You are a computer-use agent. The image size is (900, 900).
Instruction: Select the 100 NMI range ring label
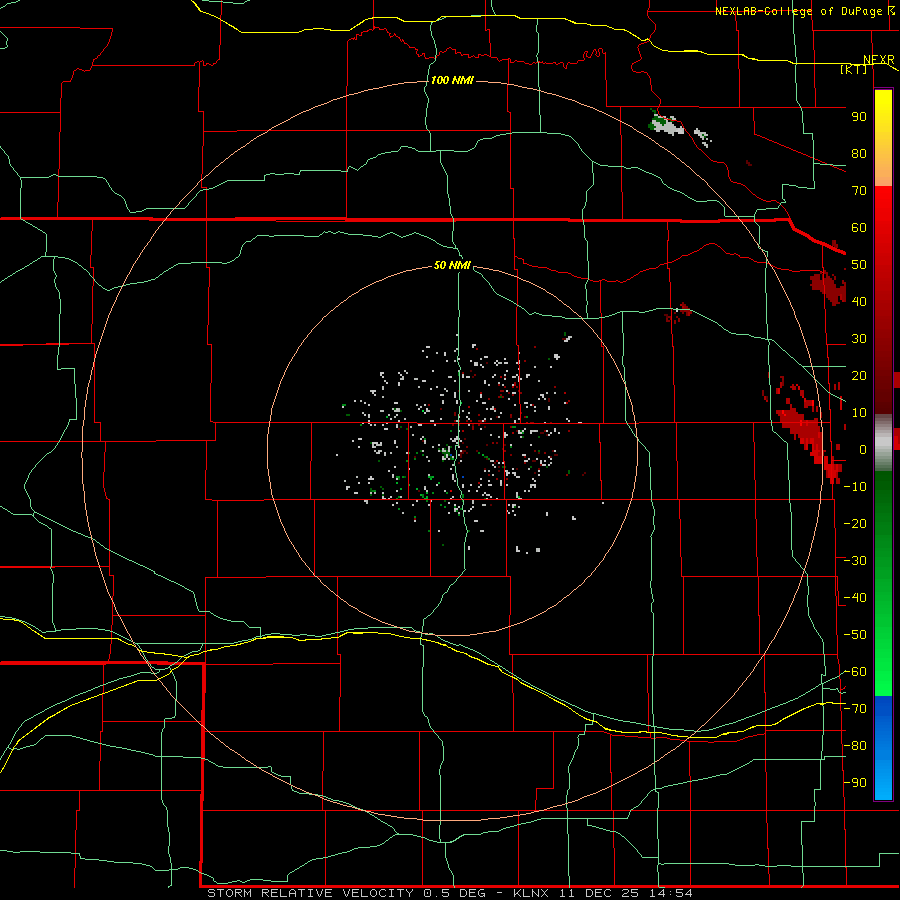(452, 80)
